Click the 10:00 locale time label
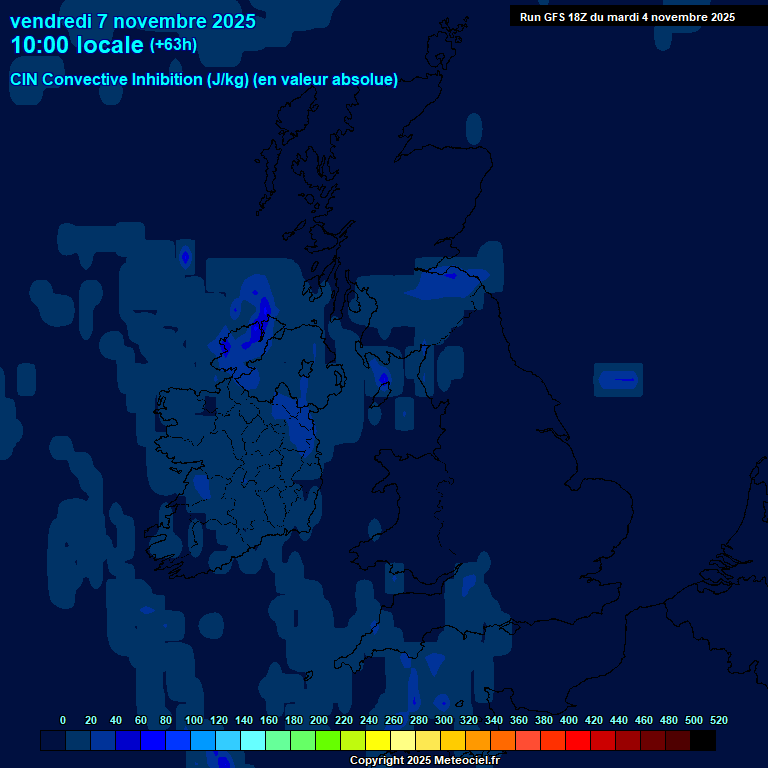 tap(77, 45)
